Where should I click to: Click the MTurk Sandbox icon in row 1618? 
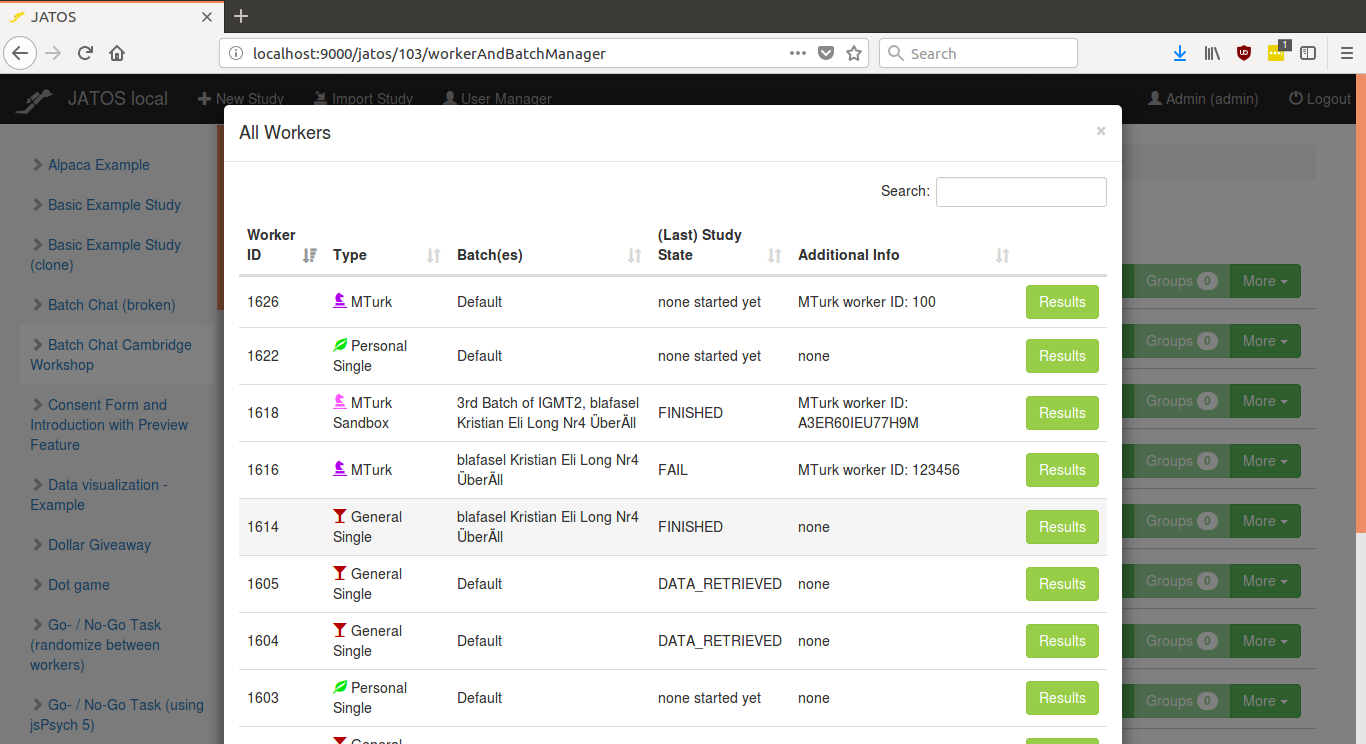(x=340, y=402)
